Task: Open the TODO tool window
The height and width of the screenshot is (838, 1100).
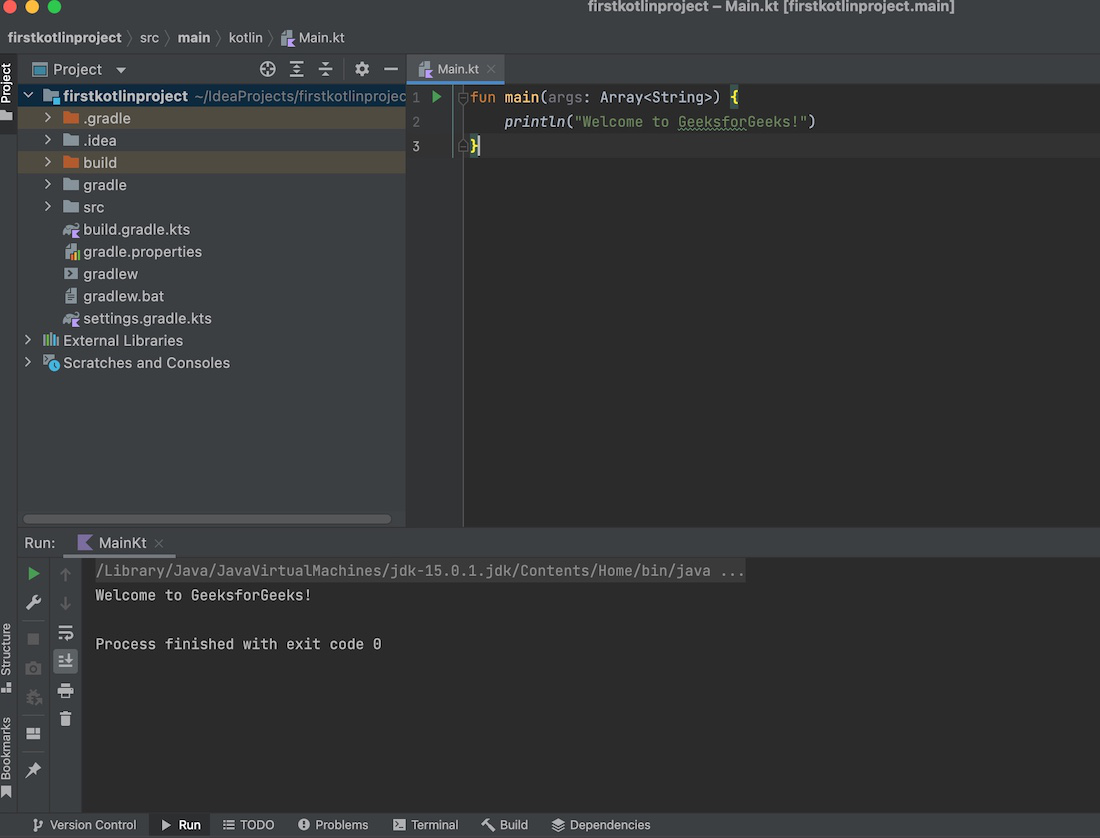Action: click(248, 825)
